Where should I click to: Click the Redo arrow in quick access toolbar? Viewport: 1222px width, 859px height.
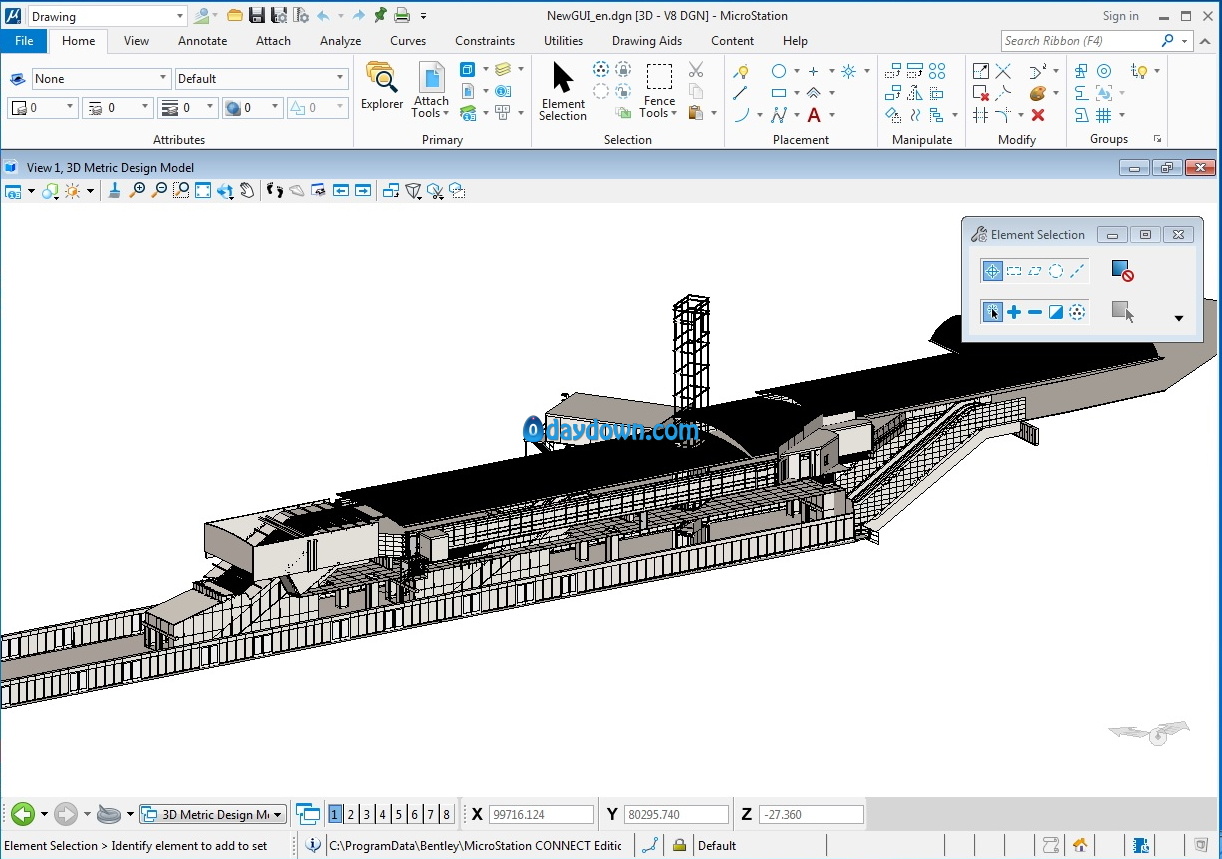357,16
